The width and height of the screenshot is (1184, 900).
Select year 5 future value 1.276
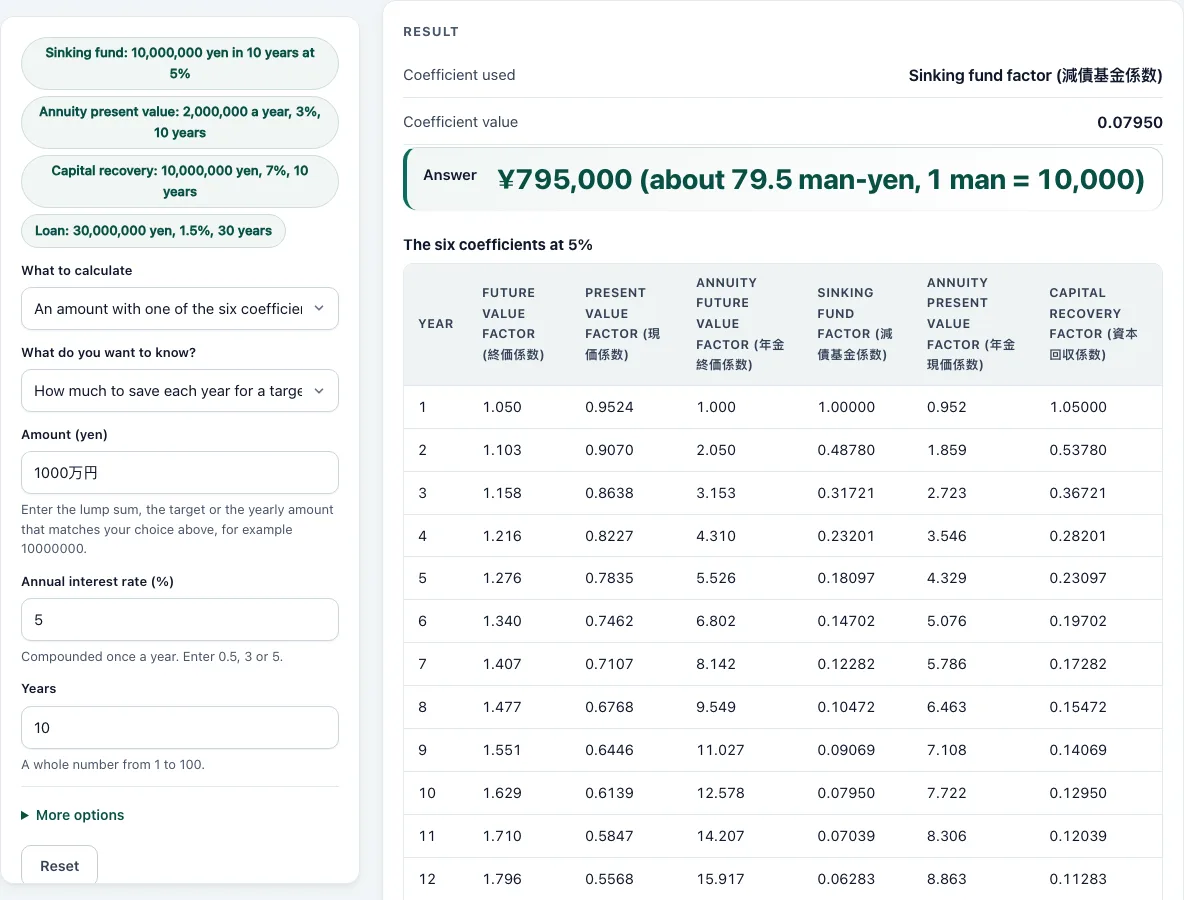click(502, 578)
